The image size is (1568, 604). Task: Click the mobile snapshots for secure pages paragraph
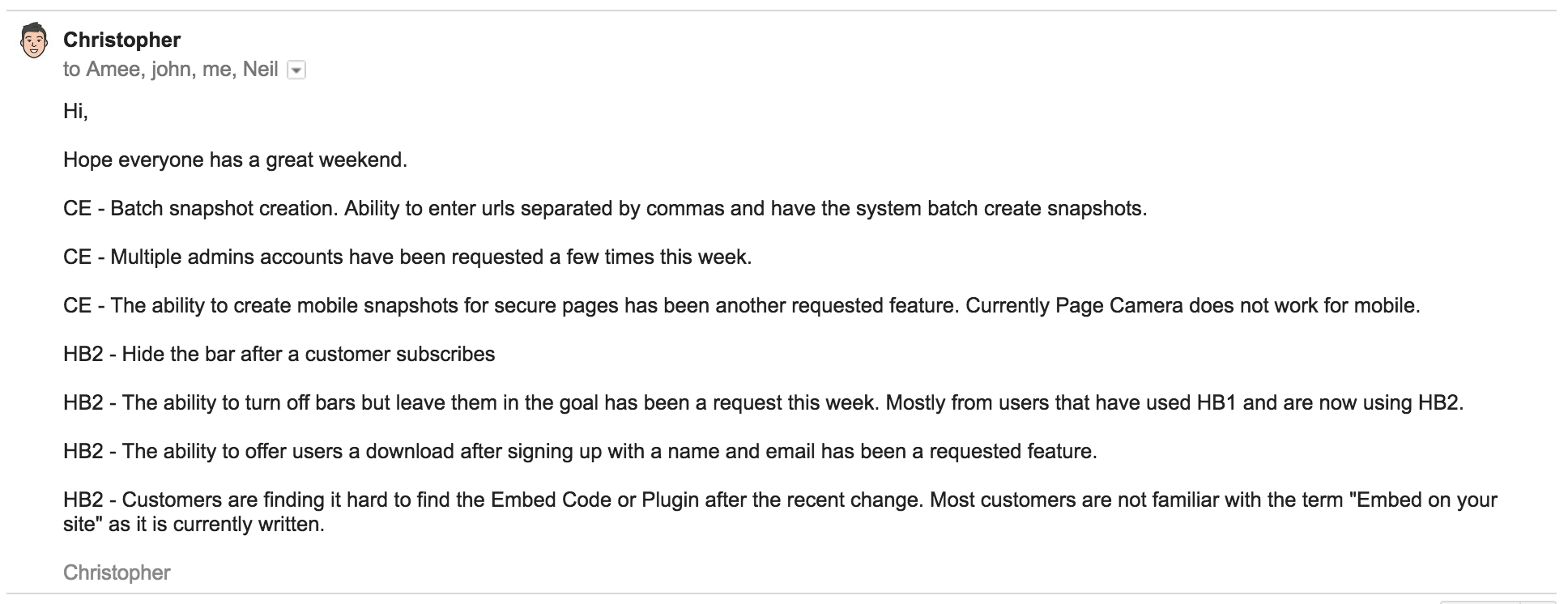tap(742, 305)
